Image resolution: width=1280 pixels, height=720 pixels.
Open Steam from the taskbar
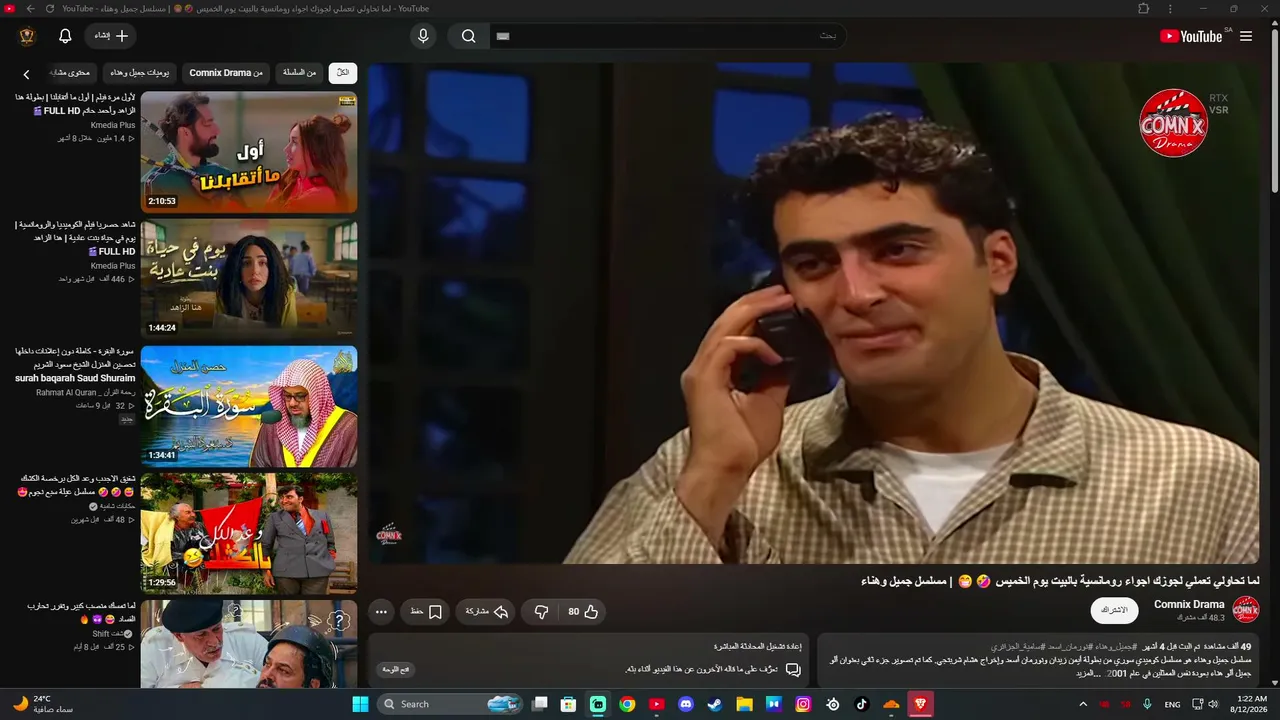coord(715,704)
